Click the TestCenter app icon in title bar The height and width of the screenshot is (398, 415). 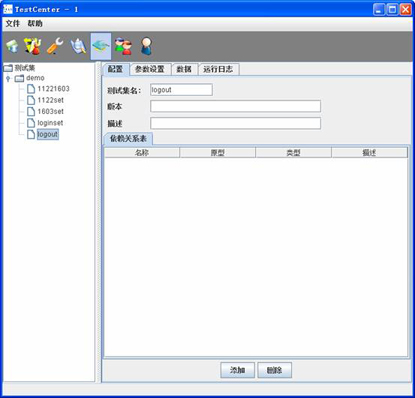tap(8, 9)
